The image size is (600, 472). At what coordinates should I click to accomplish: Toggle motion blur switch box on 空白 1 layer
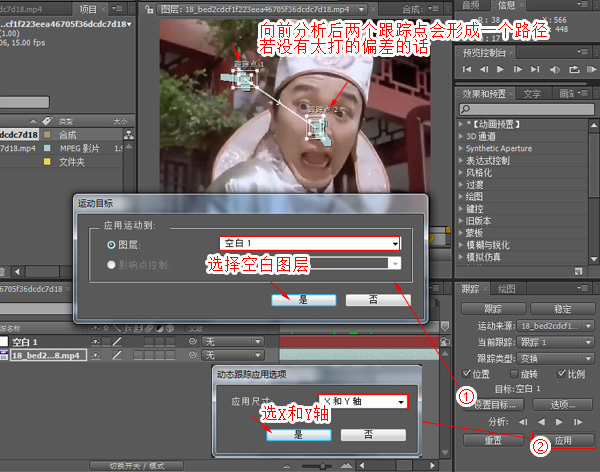coord(149,341)
